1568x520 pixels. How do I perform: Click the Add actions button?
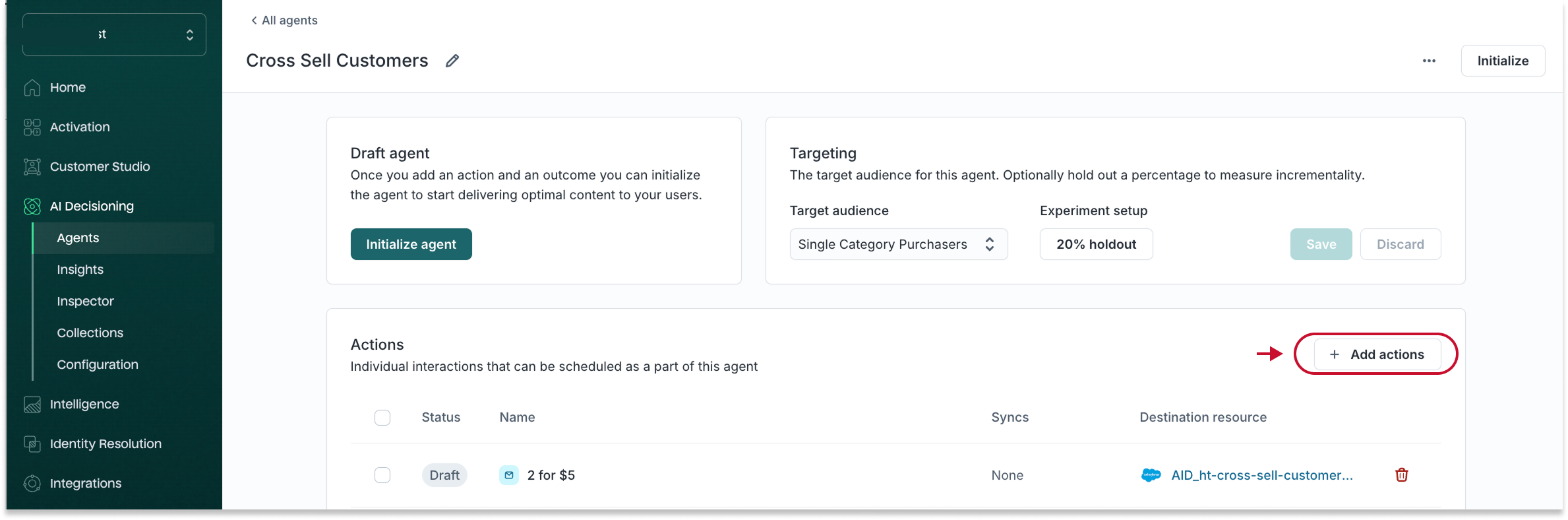(x=1377, y=354)
